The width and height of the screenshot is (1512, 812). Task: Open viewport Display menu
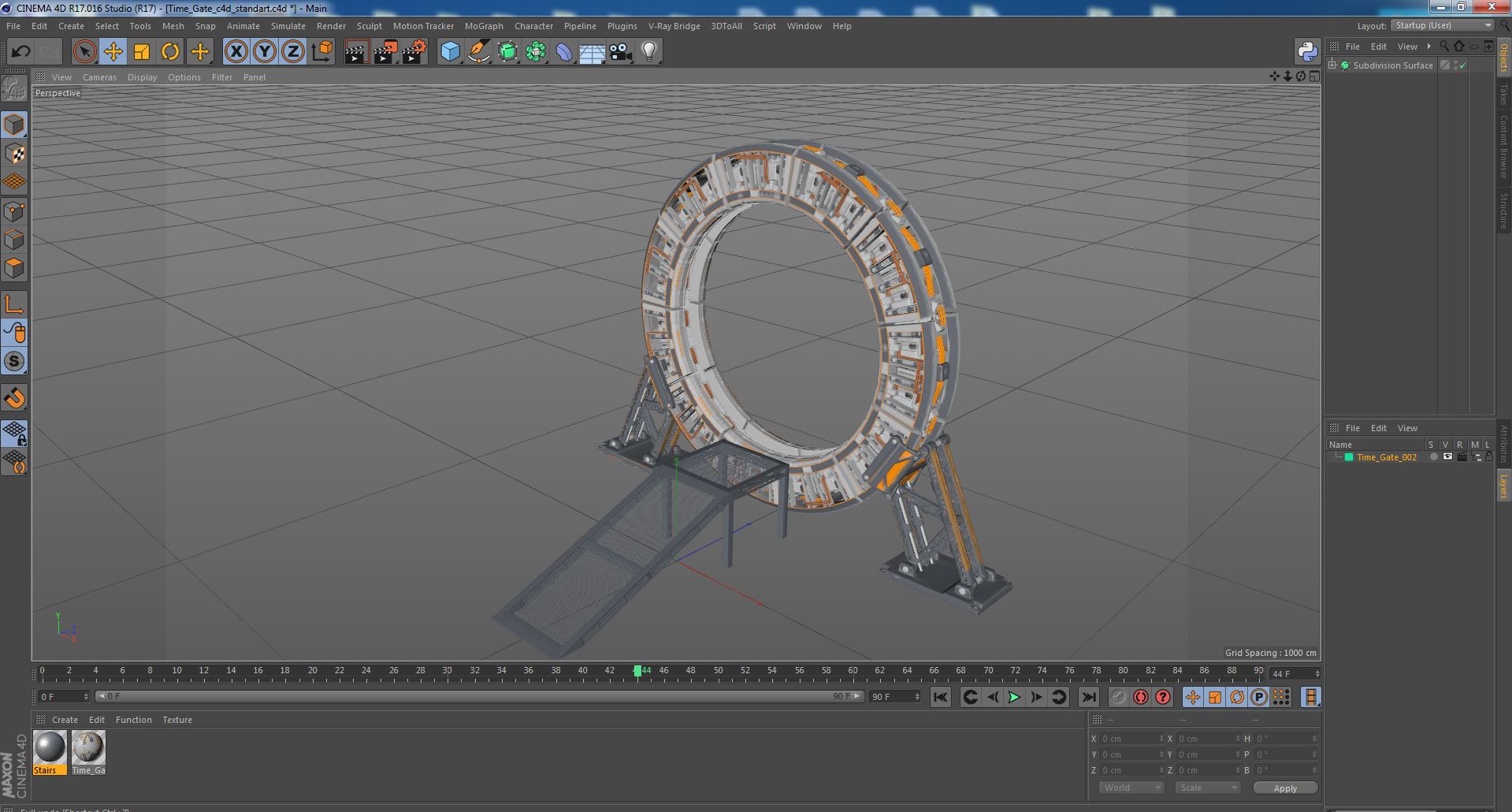click(x=142, y=77)
